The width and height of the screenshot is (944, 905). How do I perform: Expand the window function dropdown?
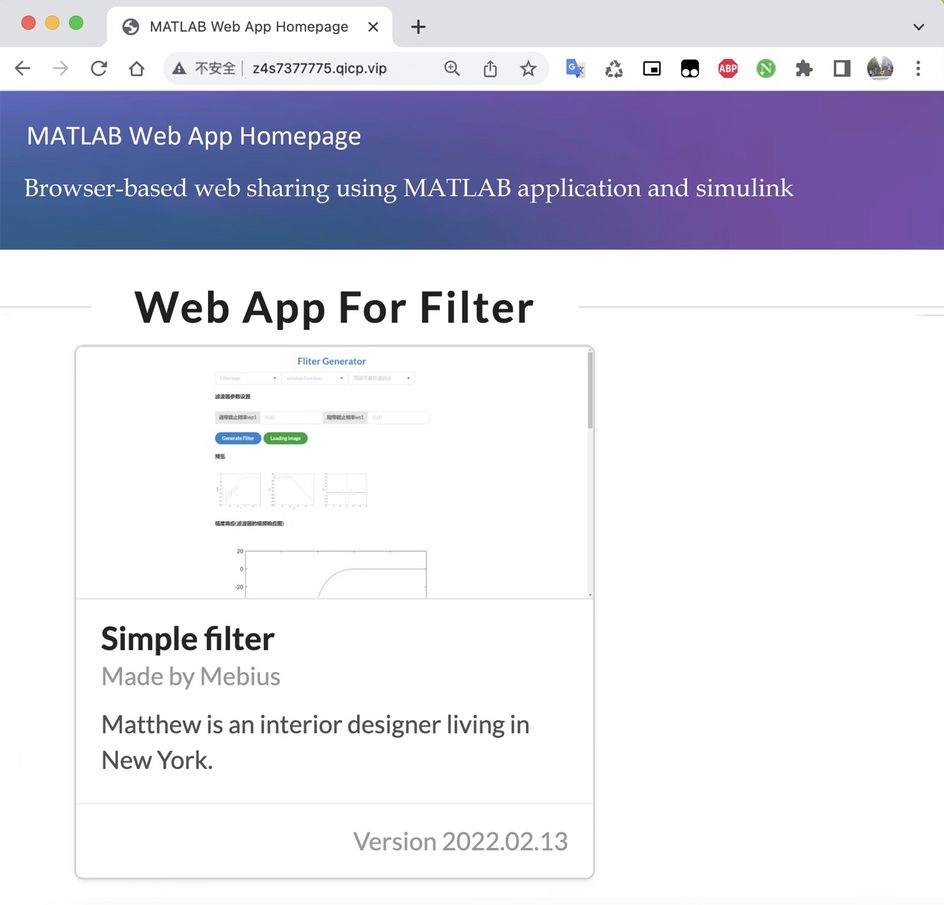pyautogui.click(x=314, y=378)
